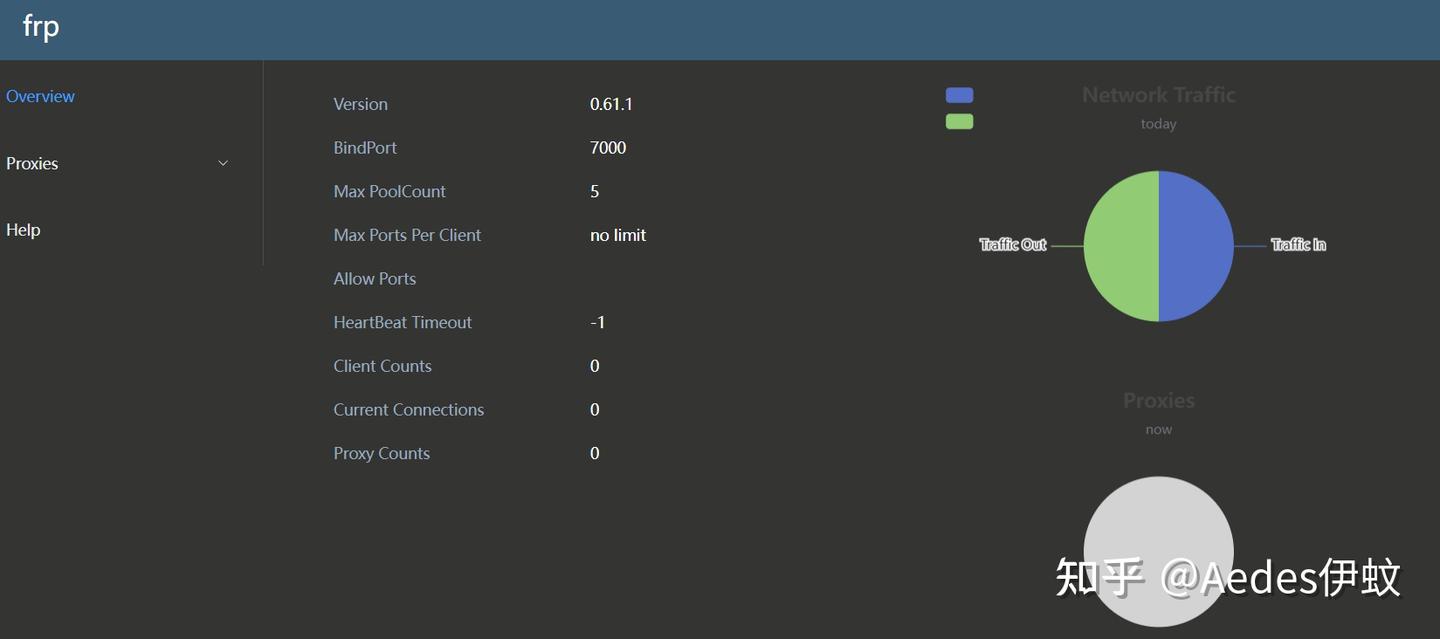The height and width of the screenshot is (639, 1440).
Task: Click the Current Connections value 0
Action: [595, 410]
